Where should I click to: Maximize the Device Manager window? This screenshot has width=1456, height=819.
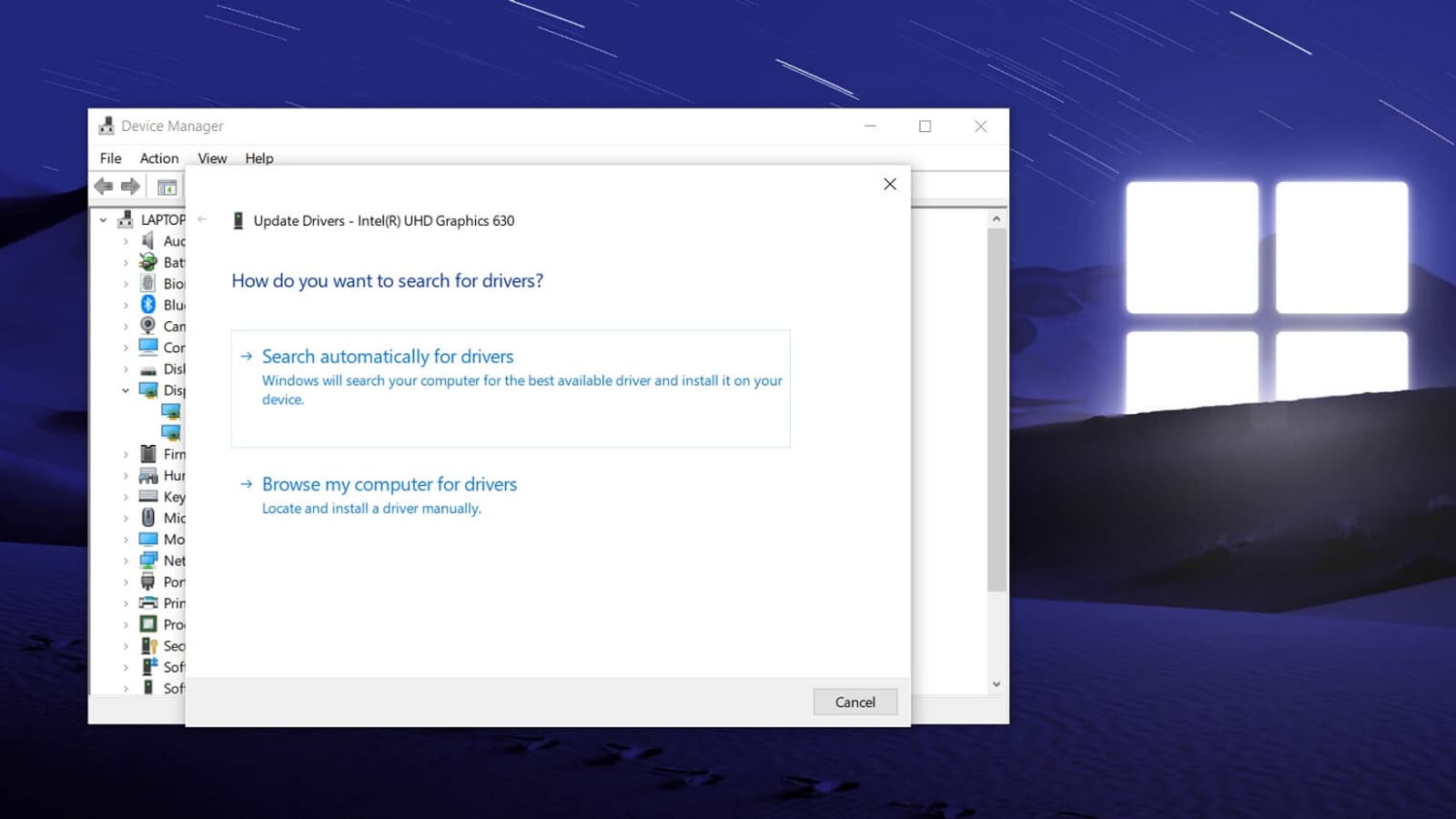point(925,126)
